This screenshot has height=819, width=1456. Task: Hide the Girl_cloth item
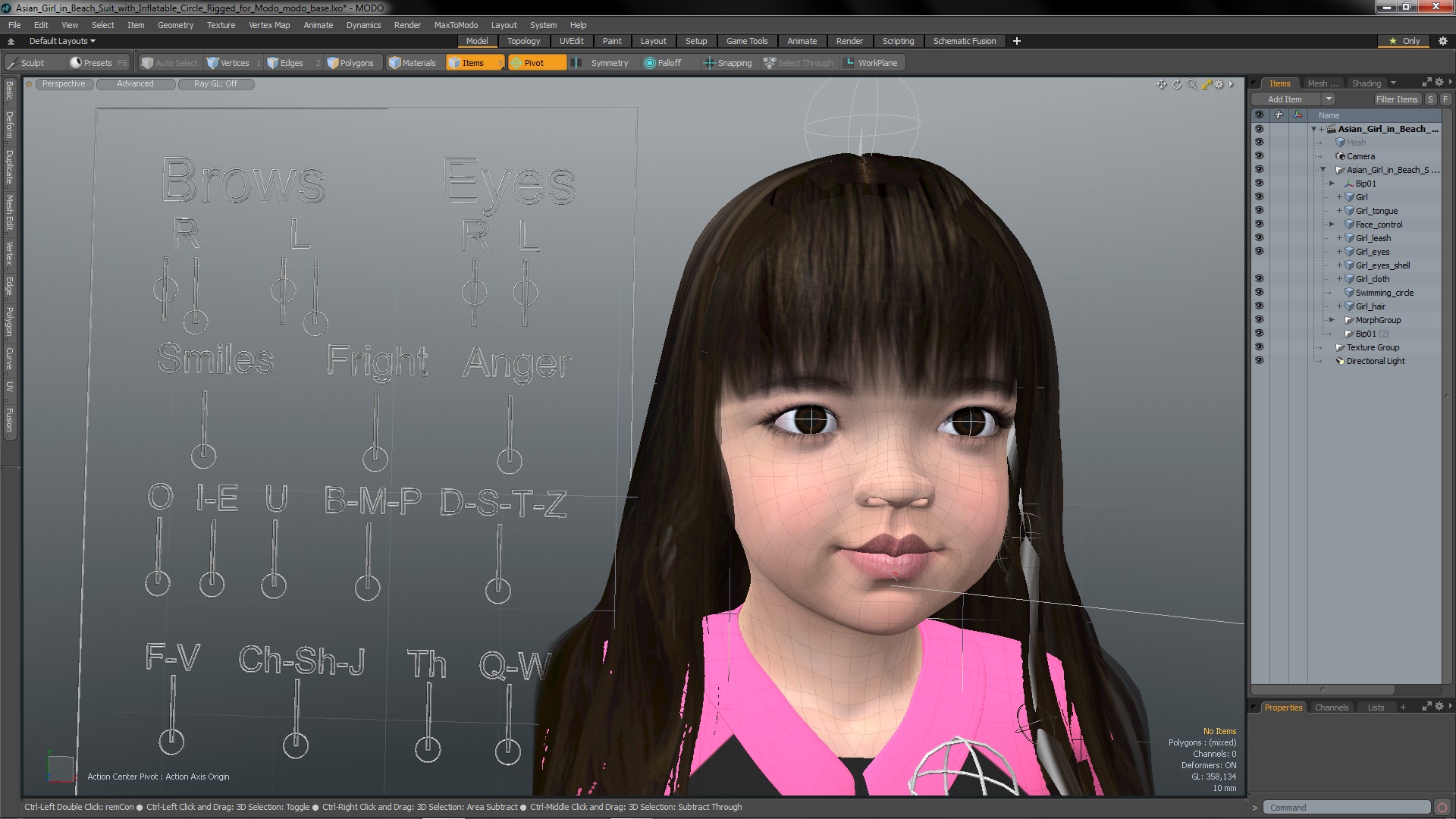1259,279
